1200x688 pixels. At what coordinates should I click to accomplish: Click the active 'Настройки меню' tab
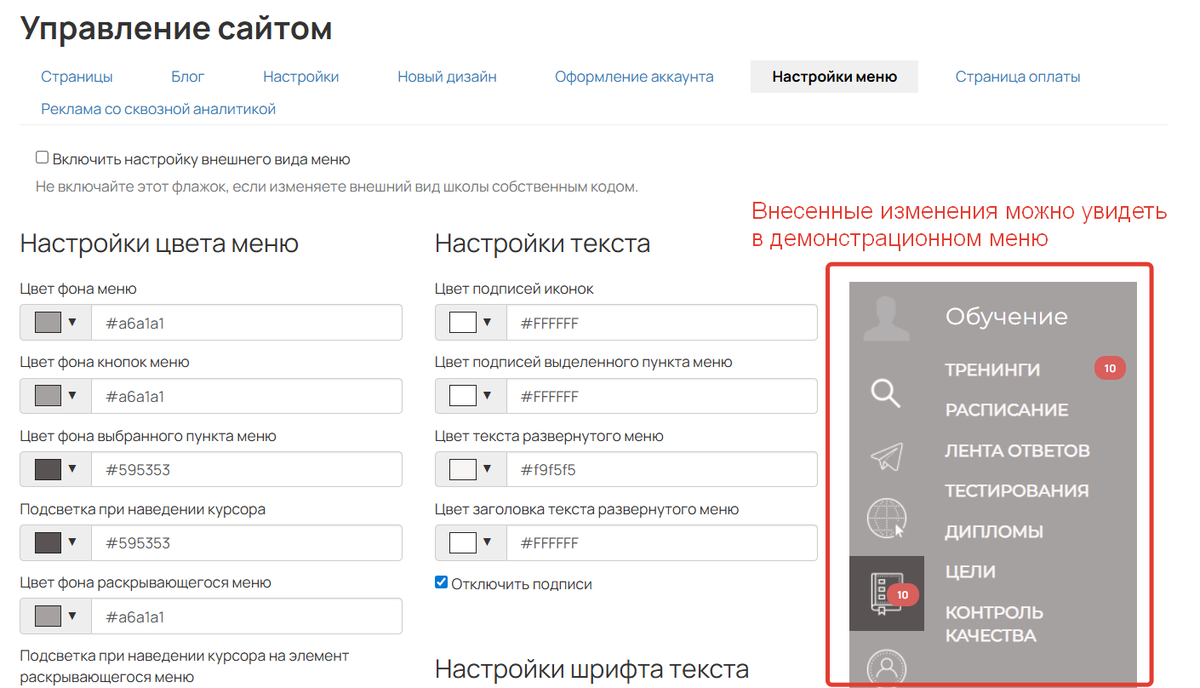tap(834, 76)
